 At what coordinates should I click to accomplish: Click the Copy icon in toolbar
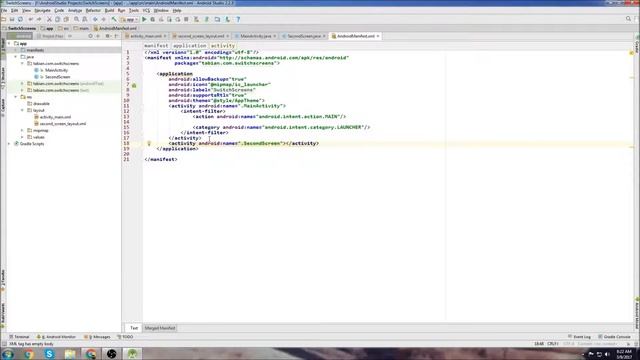[x=58, y=19]
